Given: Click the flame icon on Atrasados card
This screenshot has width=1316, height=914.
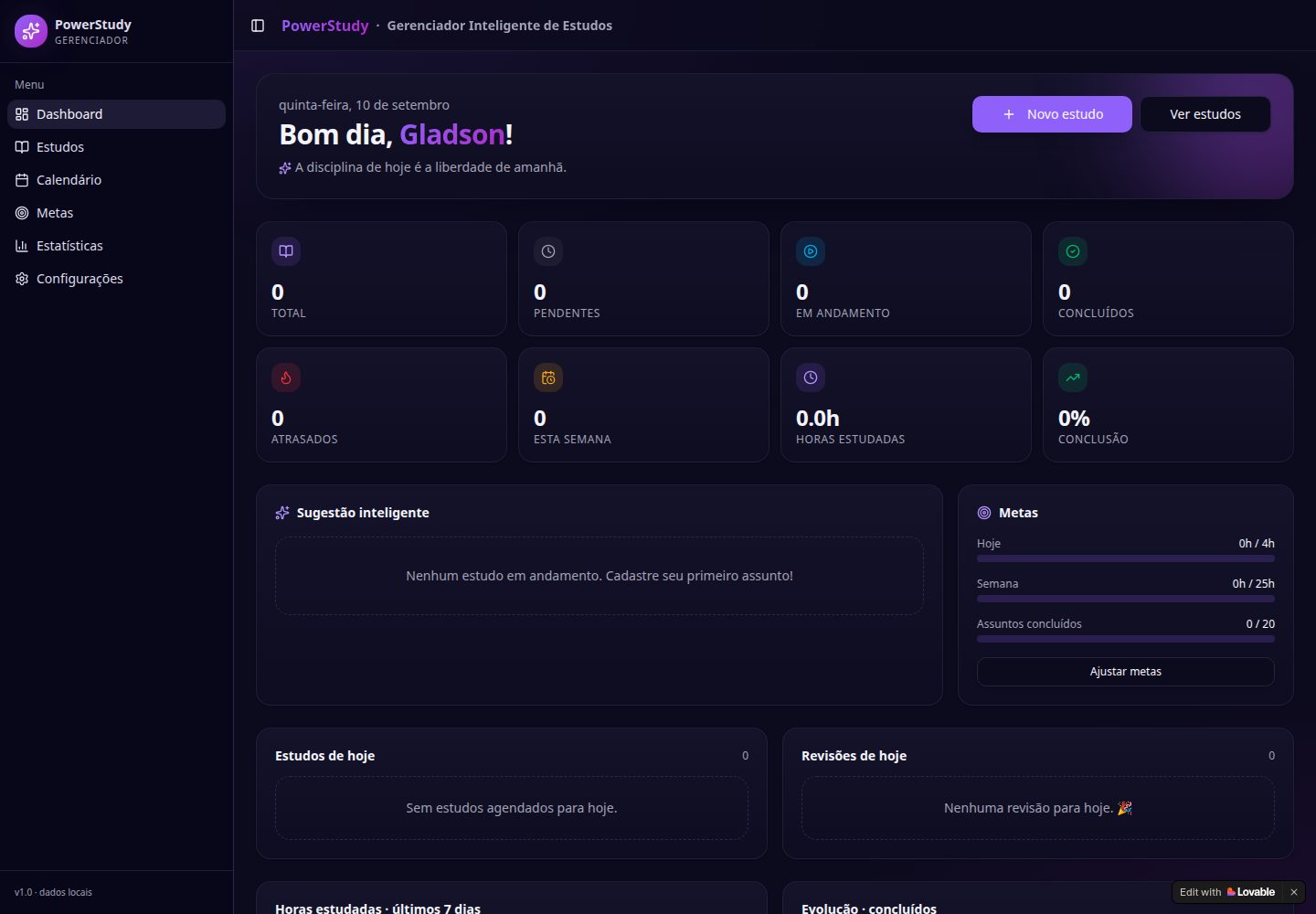Looking at the screenshot, I should (286, 377).
